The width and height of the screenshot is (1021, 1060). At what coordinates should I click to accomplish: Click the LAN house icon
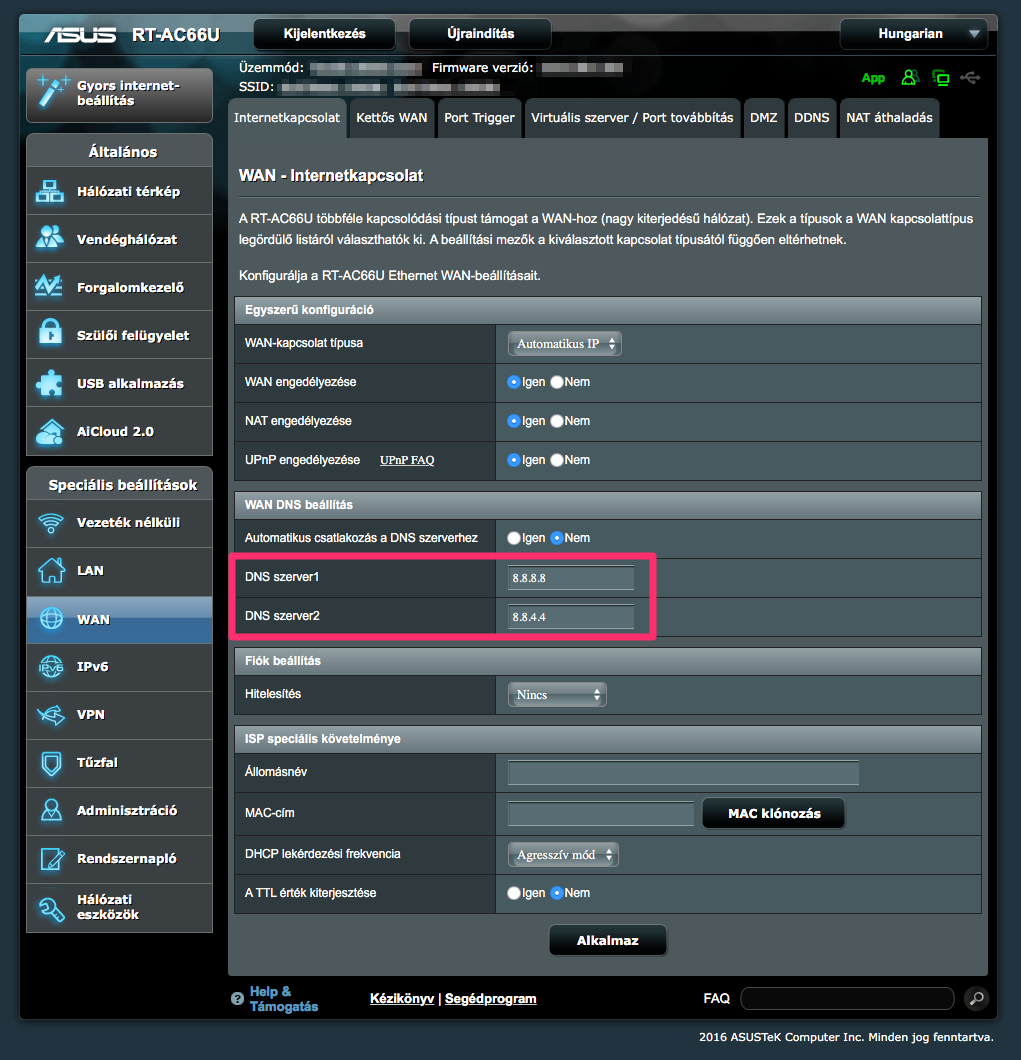pyautogui.click(x=51, y=570)
